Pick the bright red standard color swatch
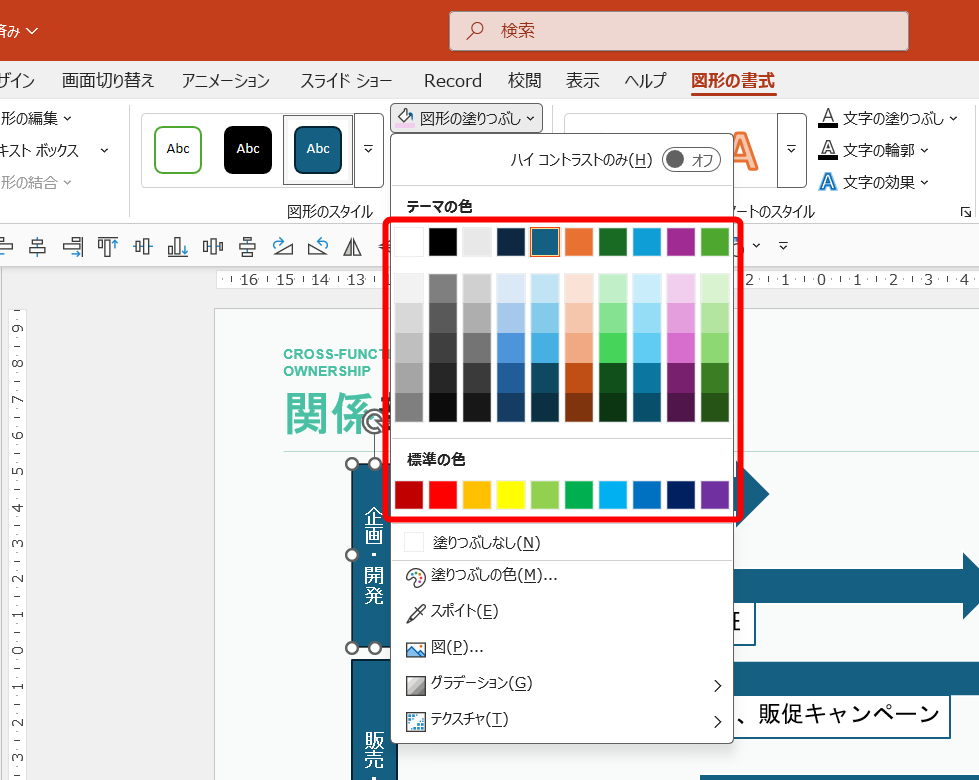The height and width of the screenshot is (780, 979). (443, 495)
